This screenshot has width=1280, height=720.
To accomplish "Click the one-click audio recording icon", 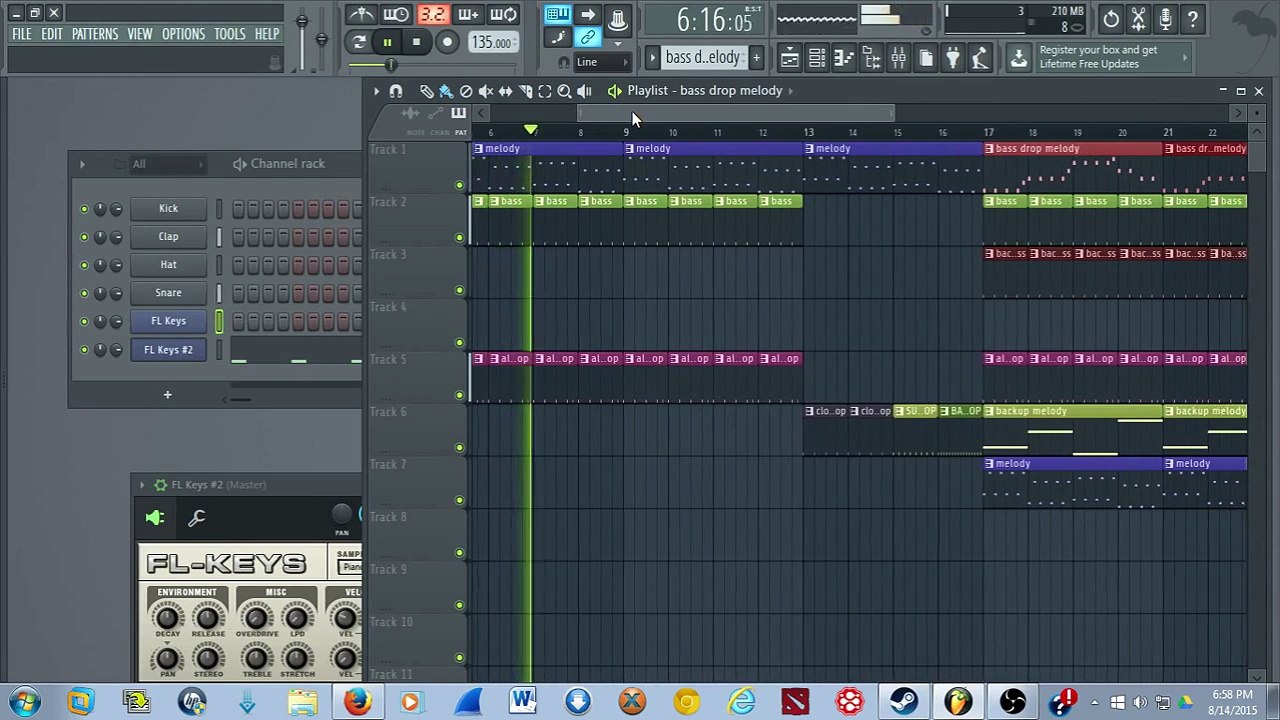I will [1165, 19].
